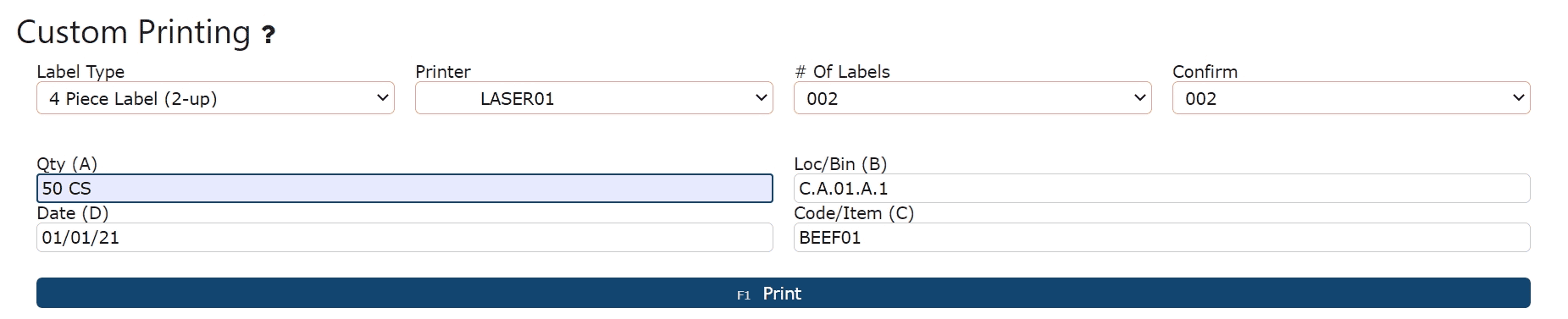Click the Date (D) label text
The width and height of the screenshot is (1568, 319).
click(73, 213)
